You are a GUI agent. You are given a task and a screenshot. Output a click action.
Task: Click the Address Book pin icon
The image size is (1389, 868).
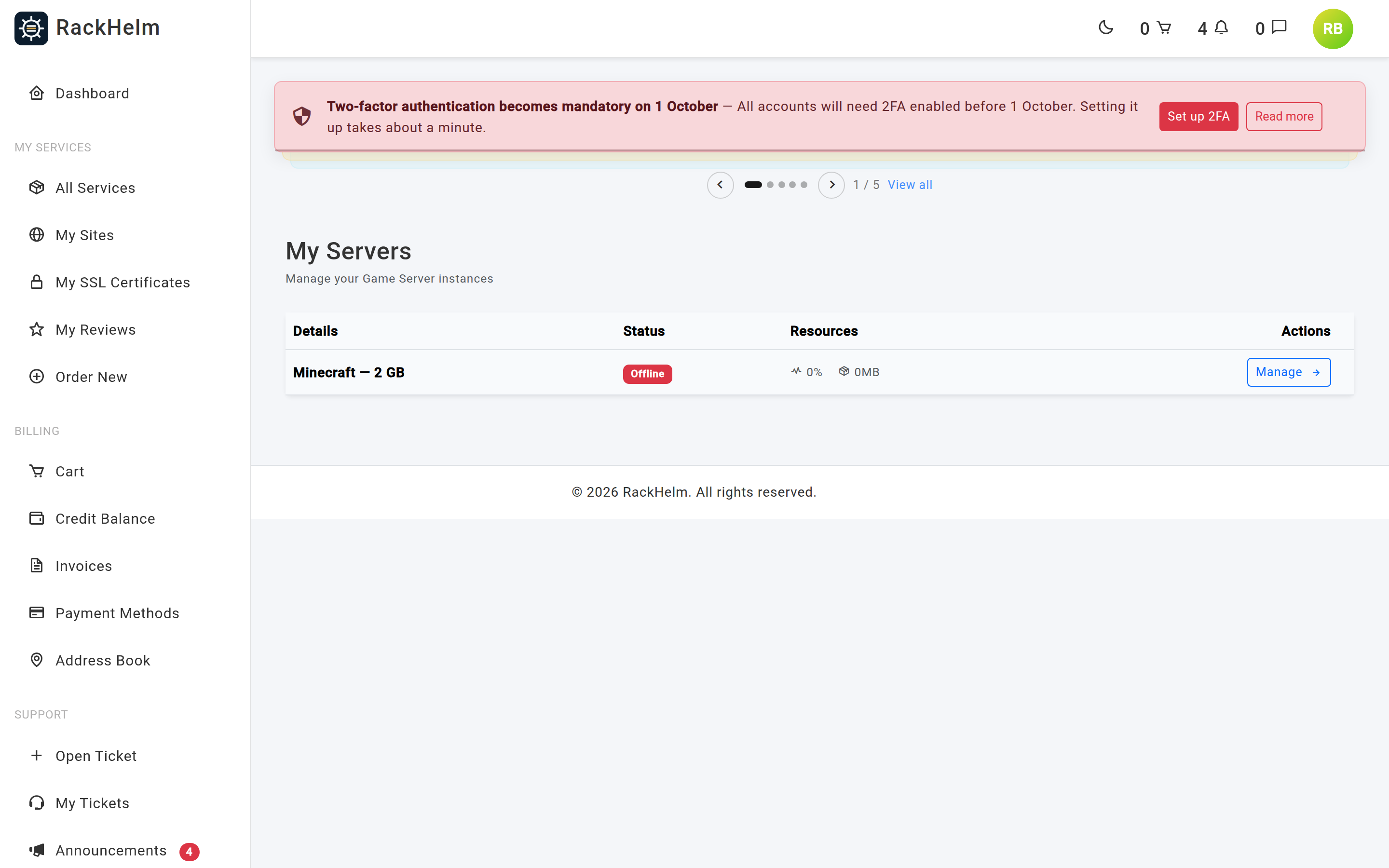pos(37,660)
